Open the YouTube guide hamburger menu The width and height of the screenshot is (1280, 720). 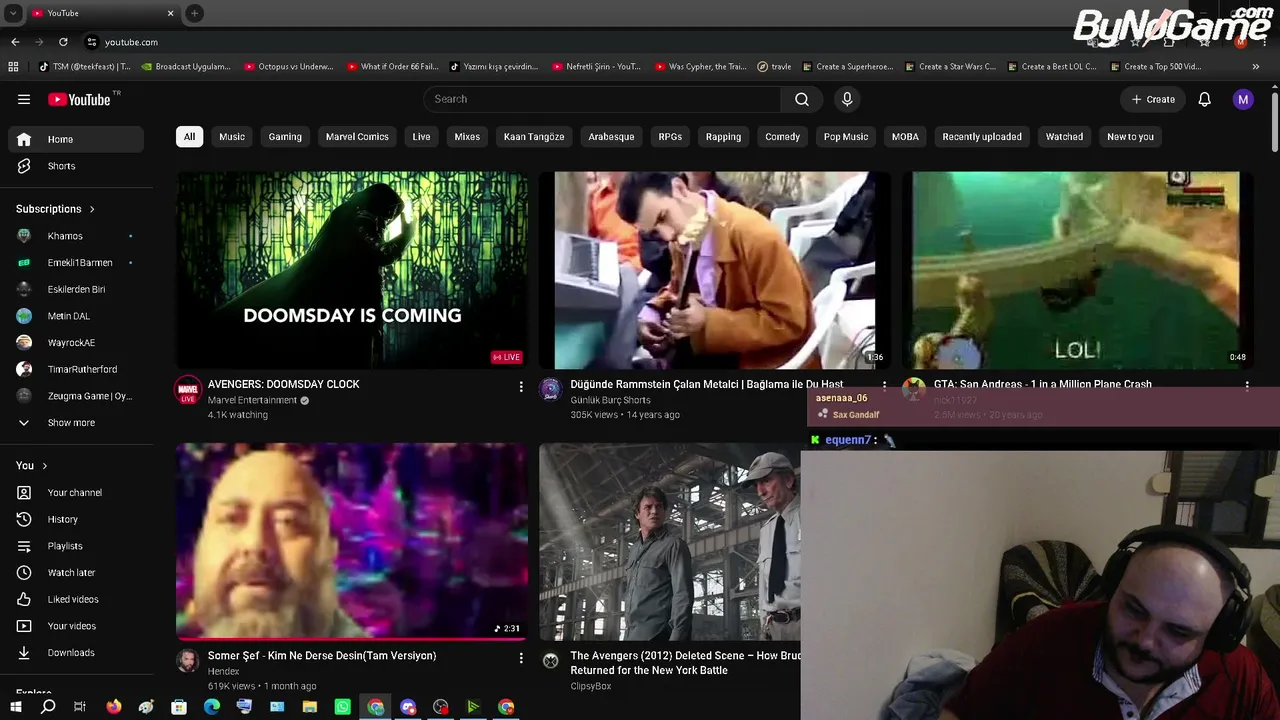pos(24,99)
